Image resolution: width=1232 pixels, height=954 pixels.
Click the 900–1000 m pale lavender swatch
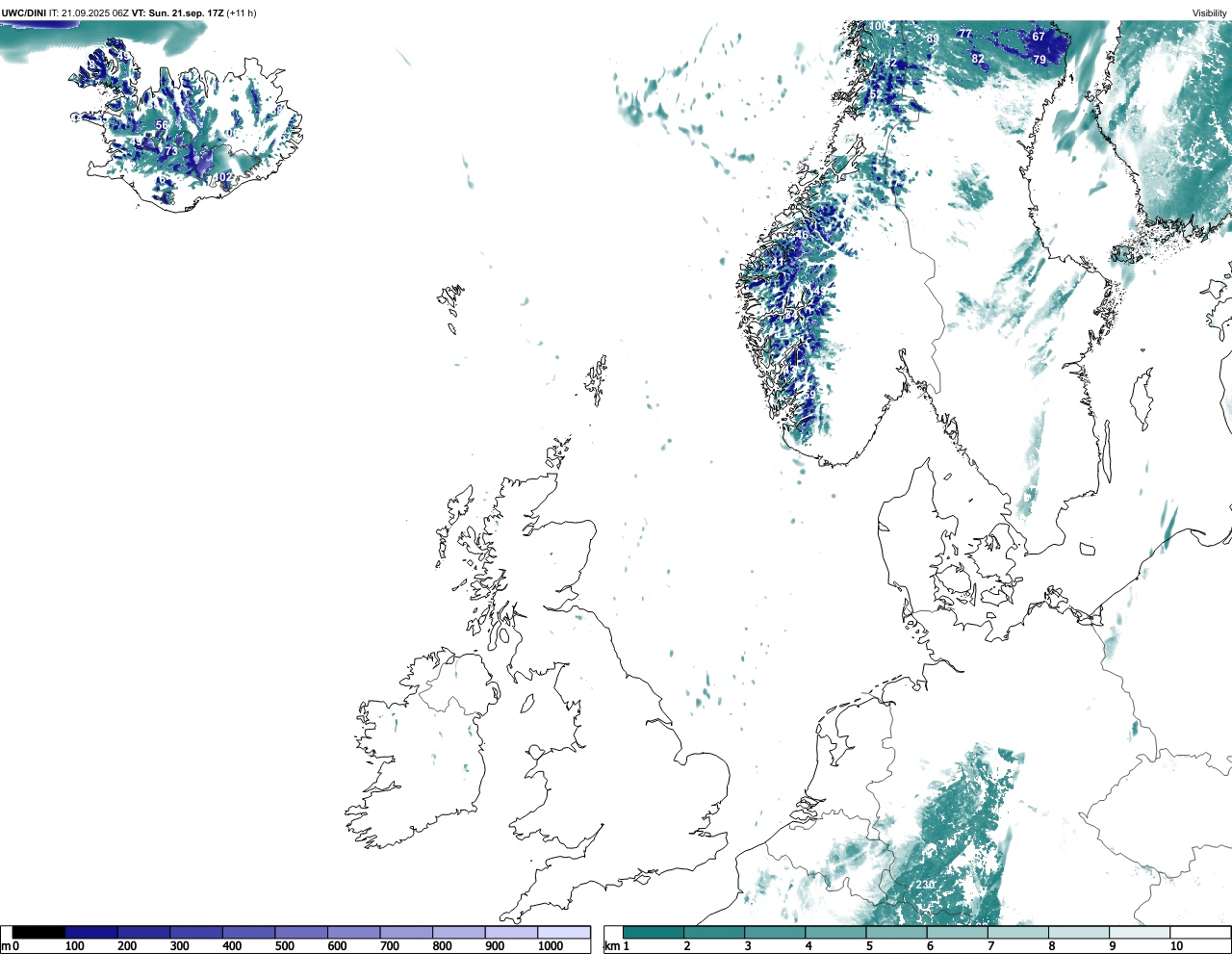[x=511, y=932]
